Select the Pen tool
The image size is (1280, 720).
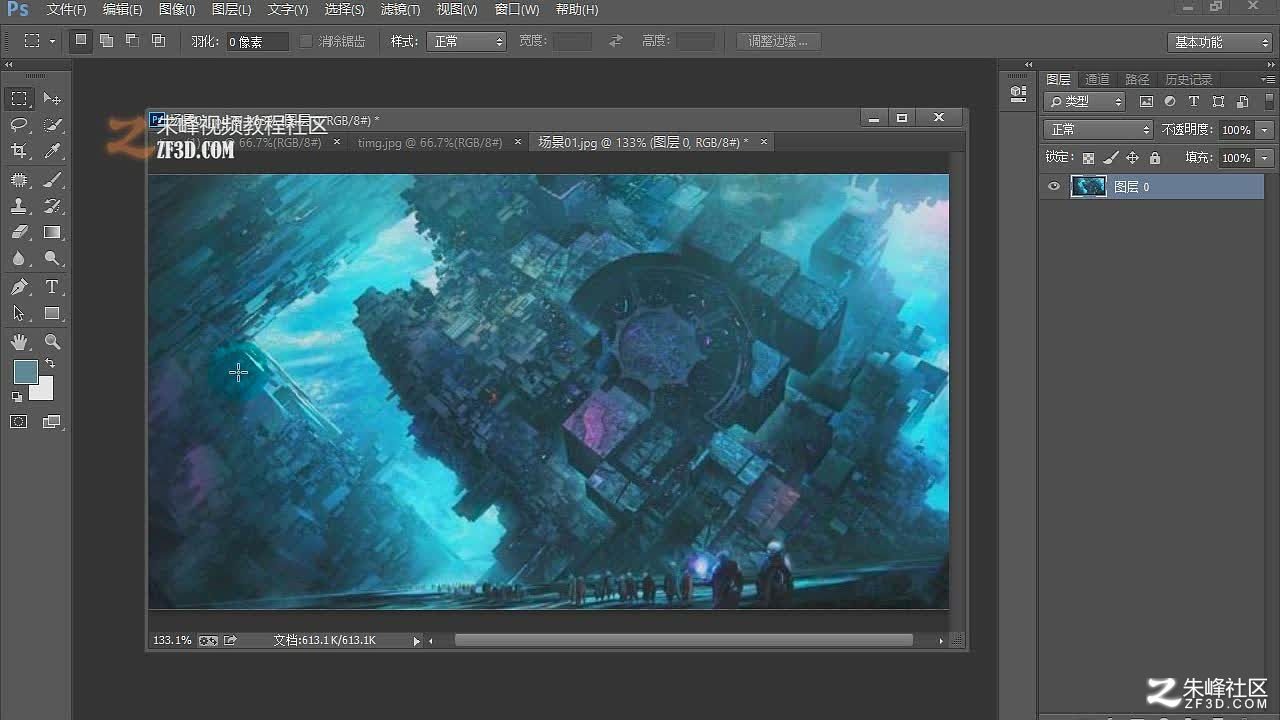(19, 287)
